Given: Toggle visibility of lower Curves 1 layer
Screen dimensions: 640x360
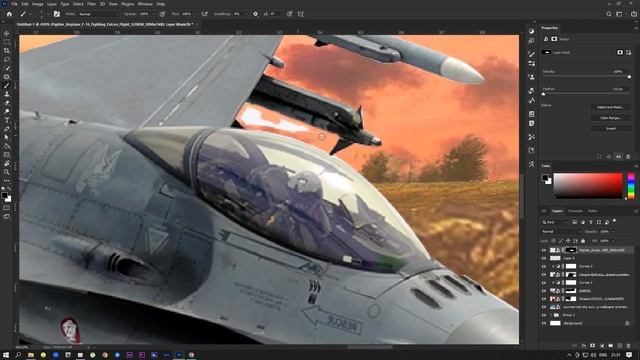Looking at the screenshot, I should tap(544, 282).
